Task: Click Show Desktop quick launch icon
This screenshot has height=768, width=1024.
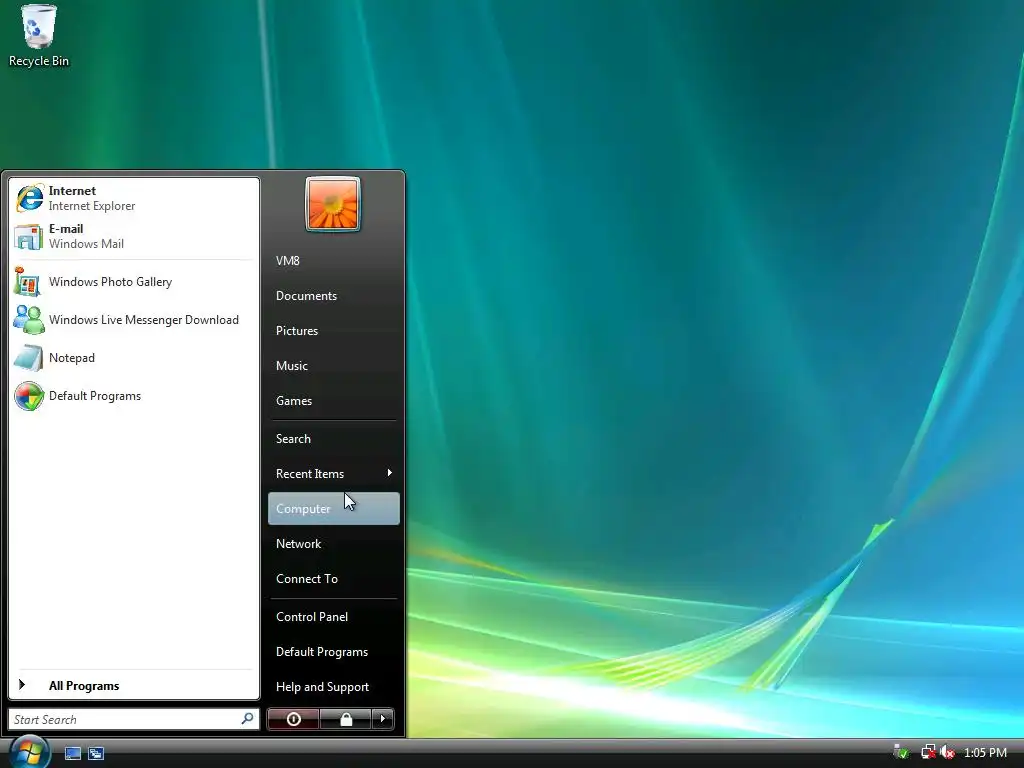Action: pyautogui.click(x=72, y=753)
